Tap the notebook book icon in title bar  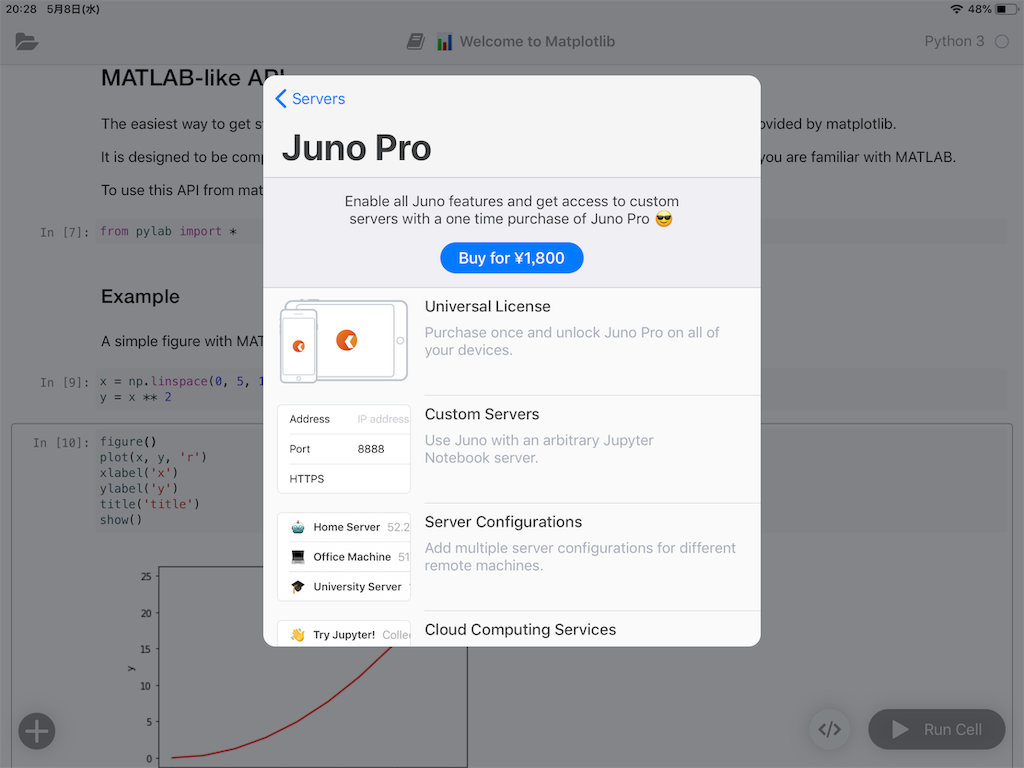pos(415,42)
